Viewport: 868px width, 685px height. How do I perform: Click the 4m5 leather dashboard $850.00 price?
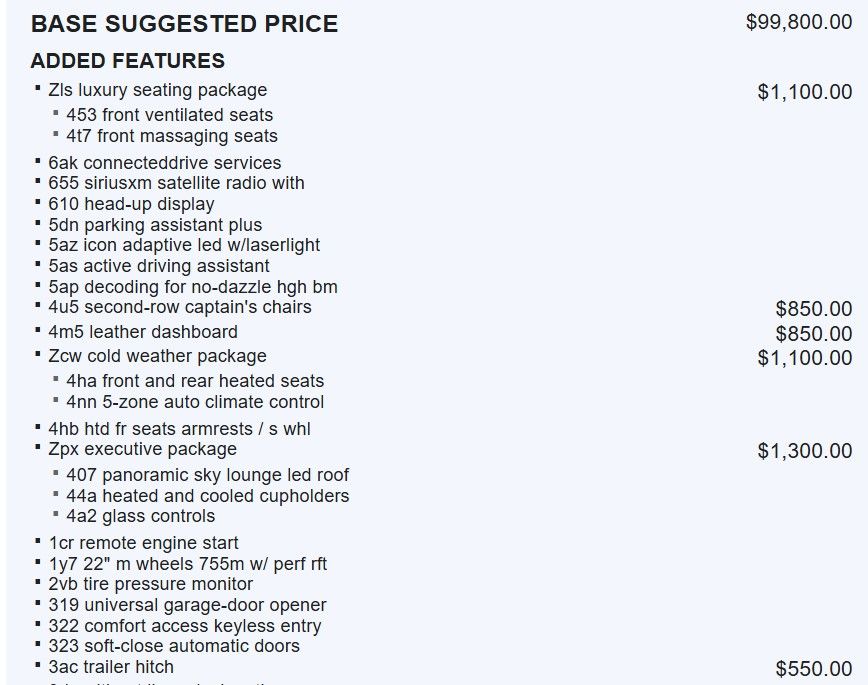pos(813,334)
